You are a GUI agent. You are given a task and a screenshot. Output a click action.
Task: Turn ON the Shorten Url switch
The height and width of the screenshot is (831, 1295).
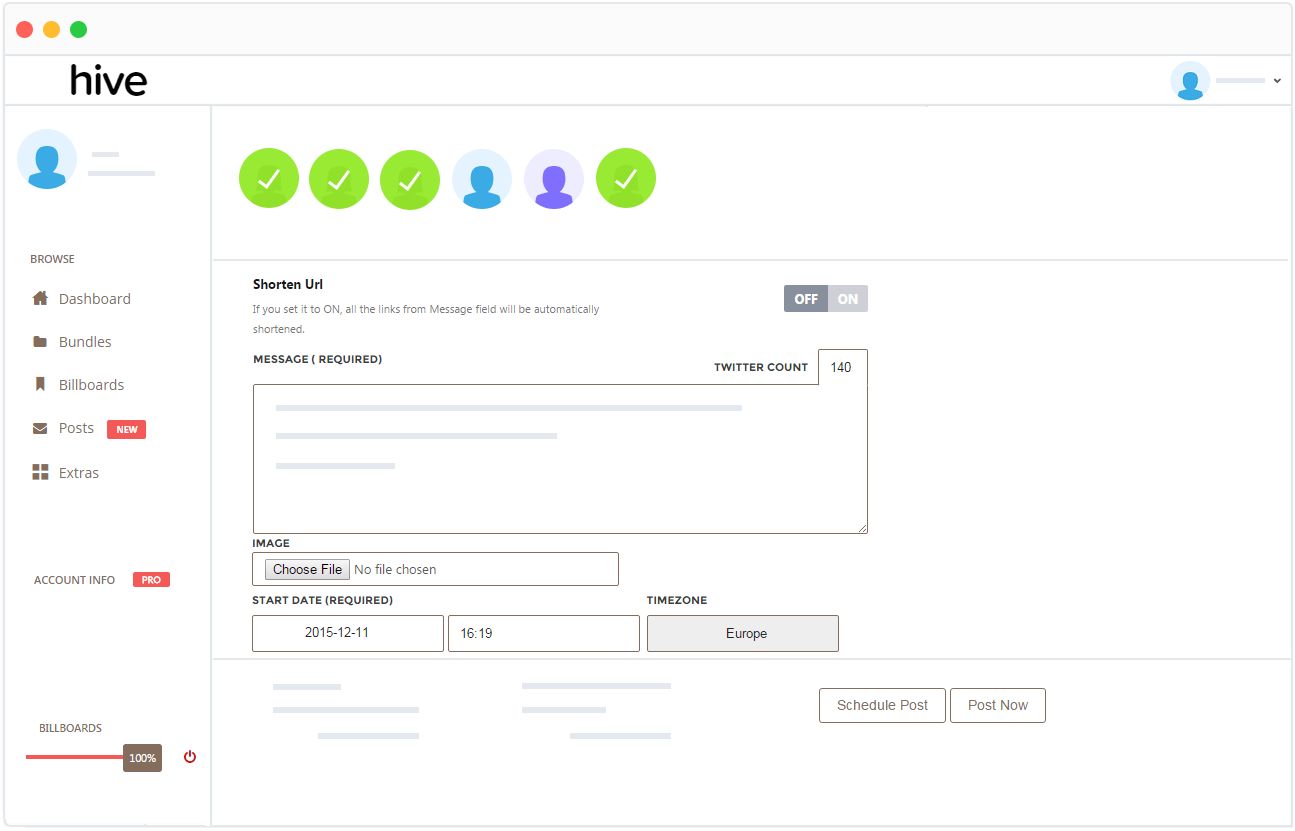[847, 298]
